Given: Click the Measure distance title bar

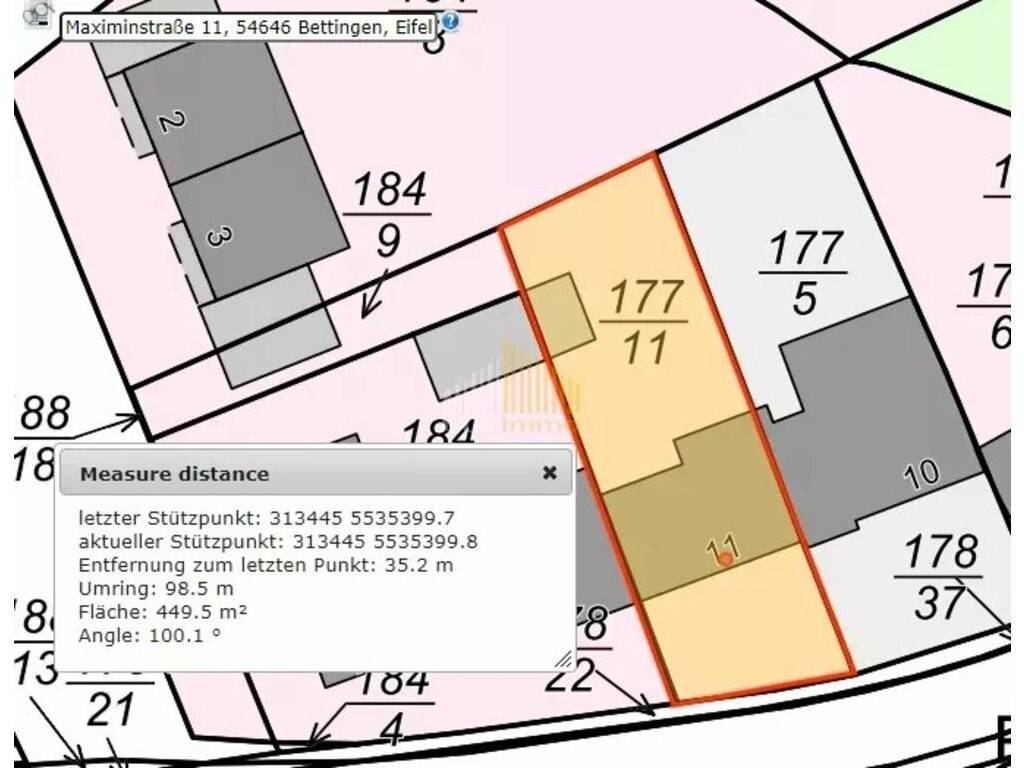Looking at the screenshot, I should 300,473.
